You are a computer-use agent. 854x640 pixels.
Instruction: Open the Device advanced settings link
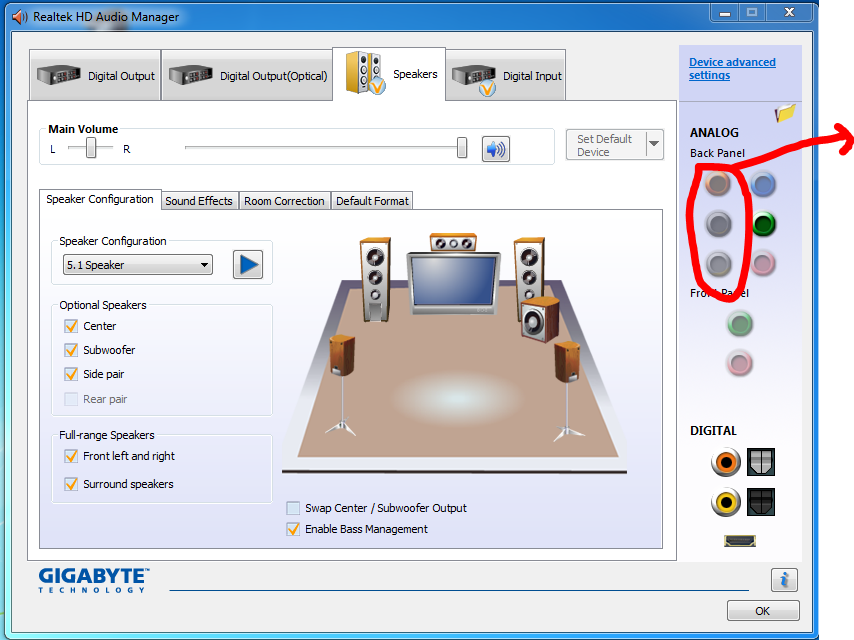732,69
